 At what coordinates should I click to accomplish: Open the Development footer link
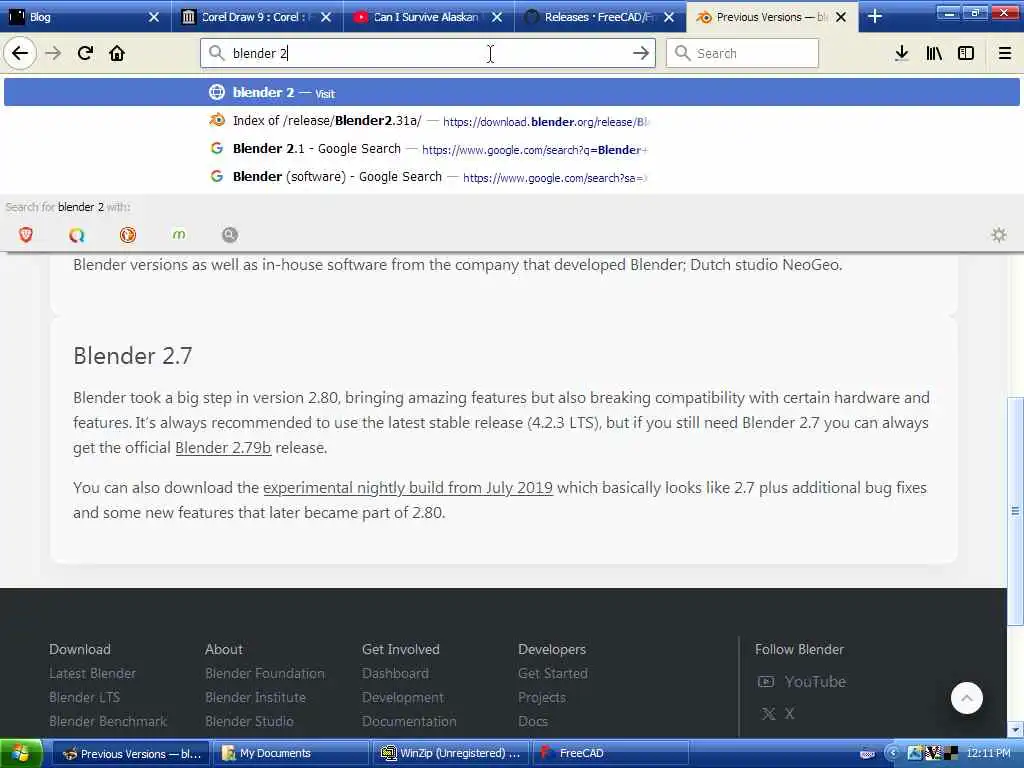[403, 697]
